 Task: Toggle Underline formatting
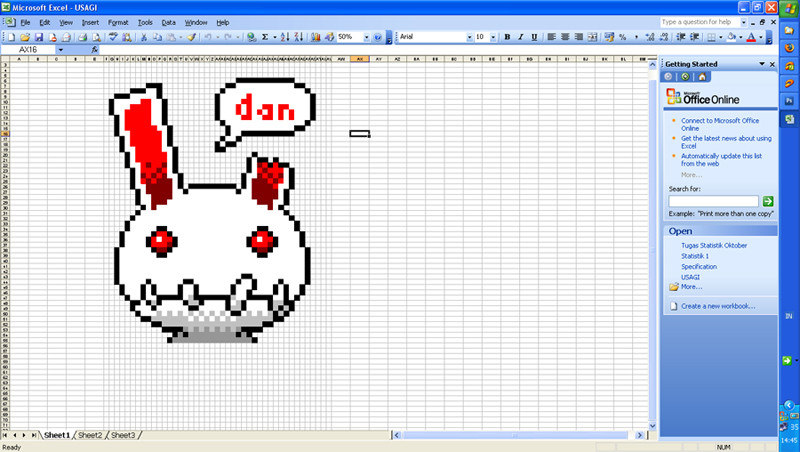pyautogui.click(x=534, y=37)
